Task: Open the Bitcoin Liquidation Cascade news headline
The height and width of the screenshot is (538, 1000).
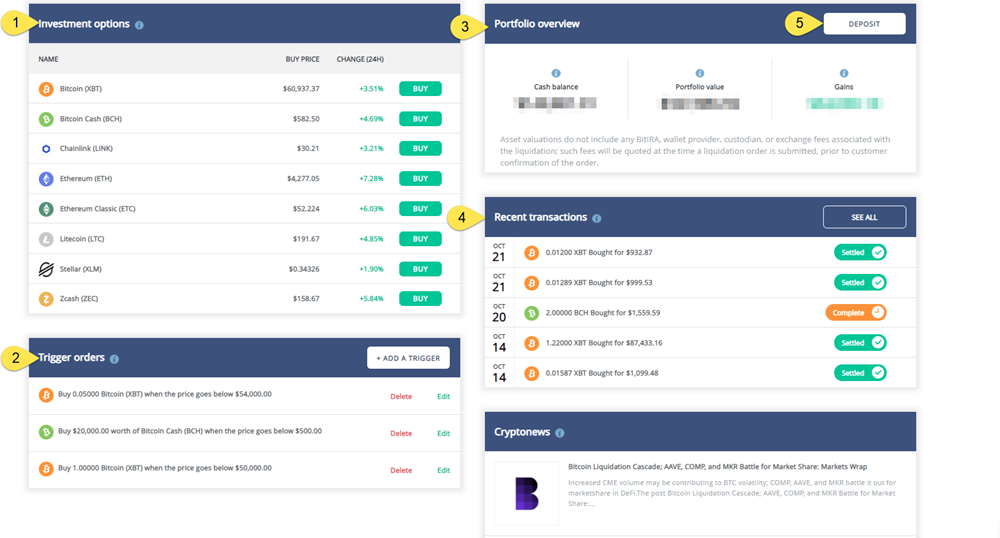Action: (x=717, y=467)
